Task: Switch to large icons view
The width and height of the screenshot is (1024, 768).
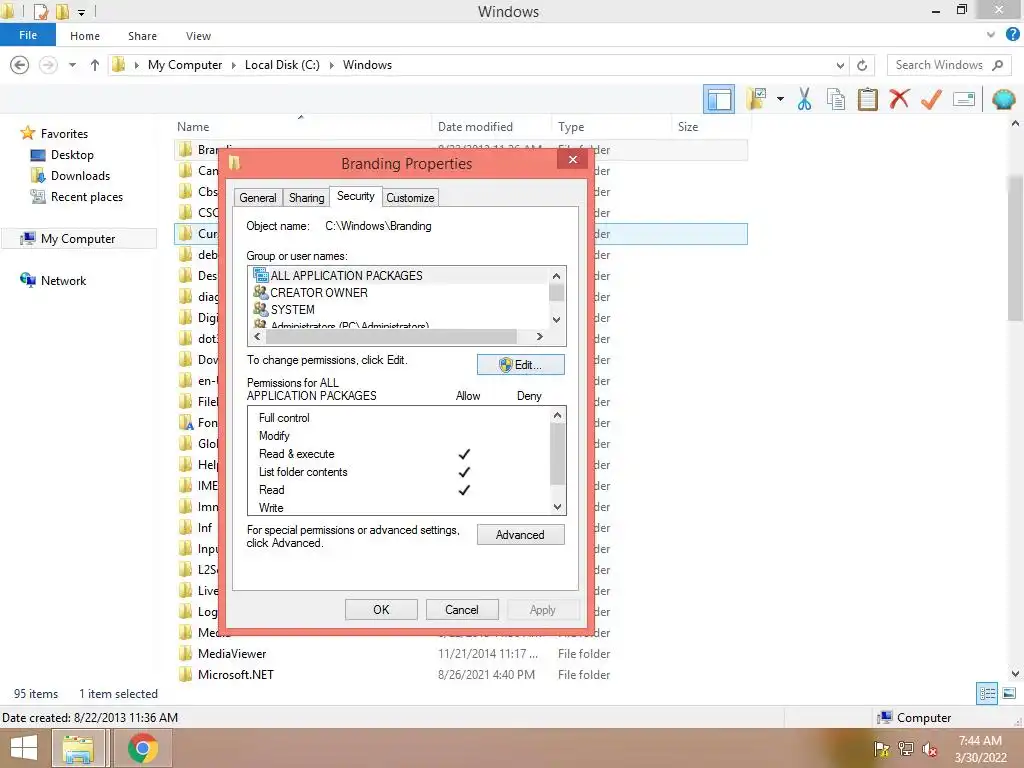Action: pos(1009,694)
